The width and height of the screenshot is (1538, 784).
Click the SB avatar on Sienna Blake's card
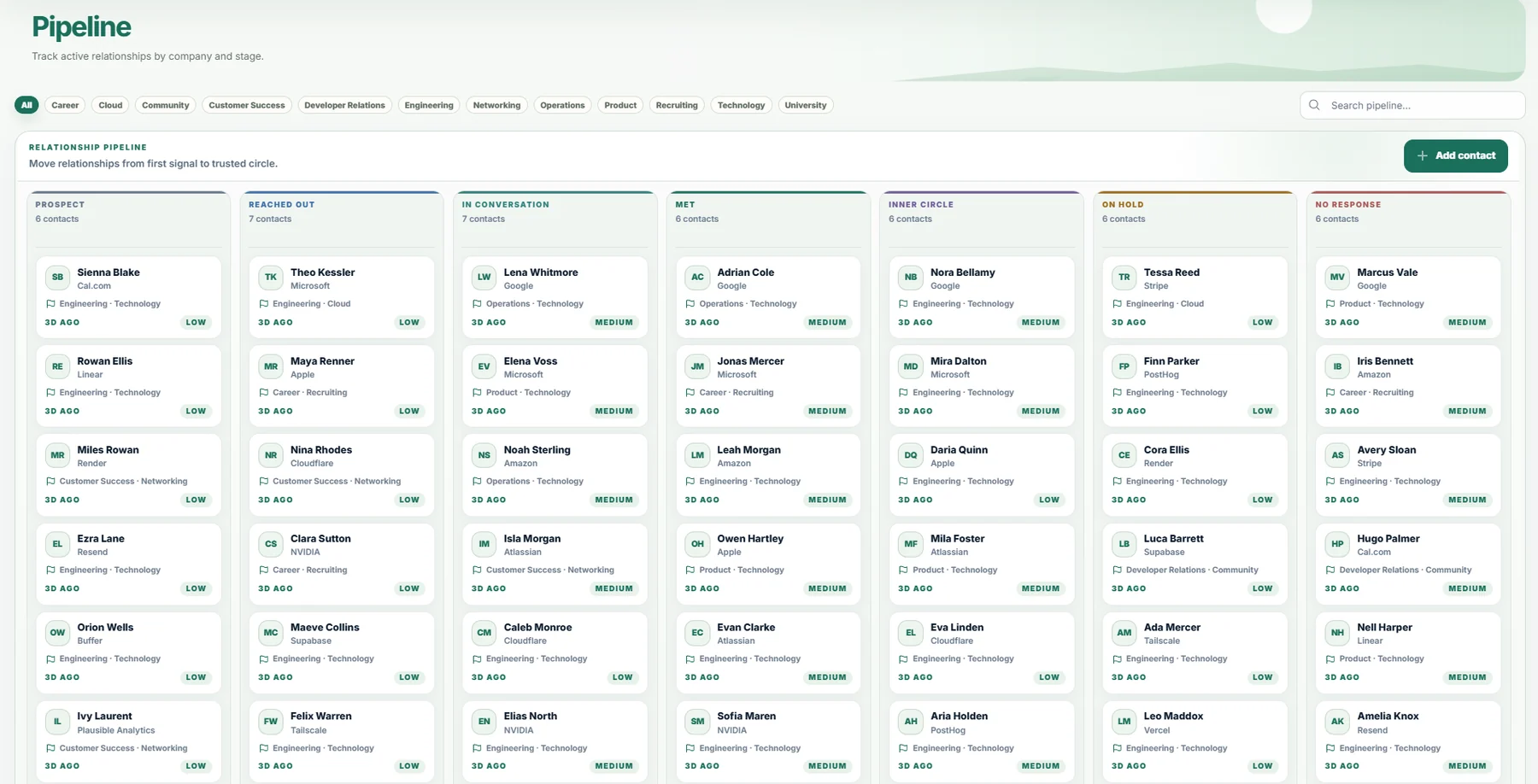57,278
